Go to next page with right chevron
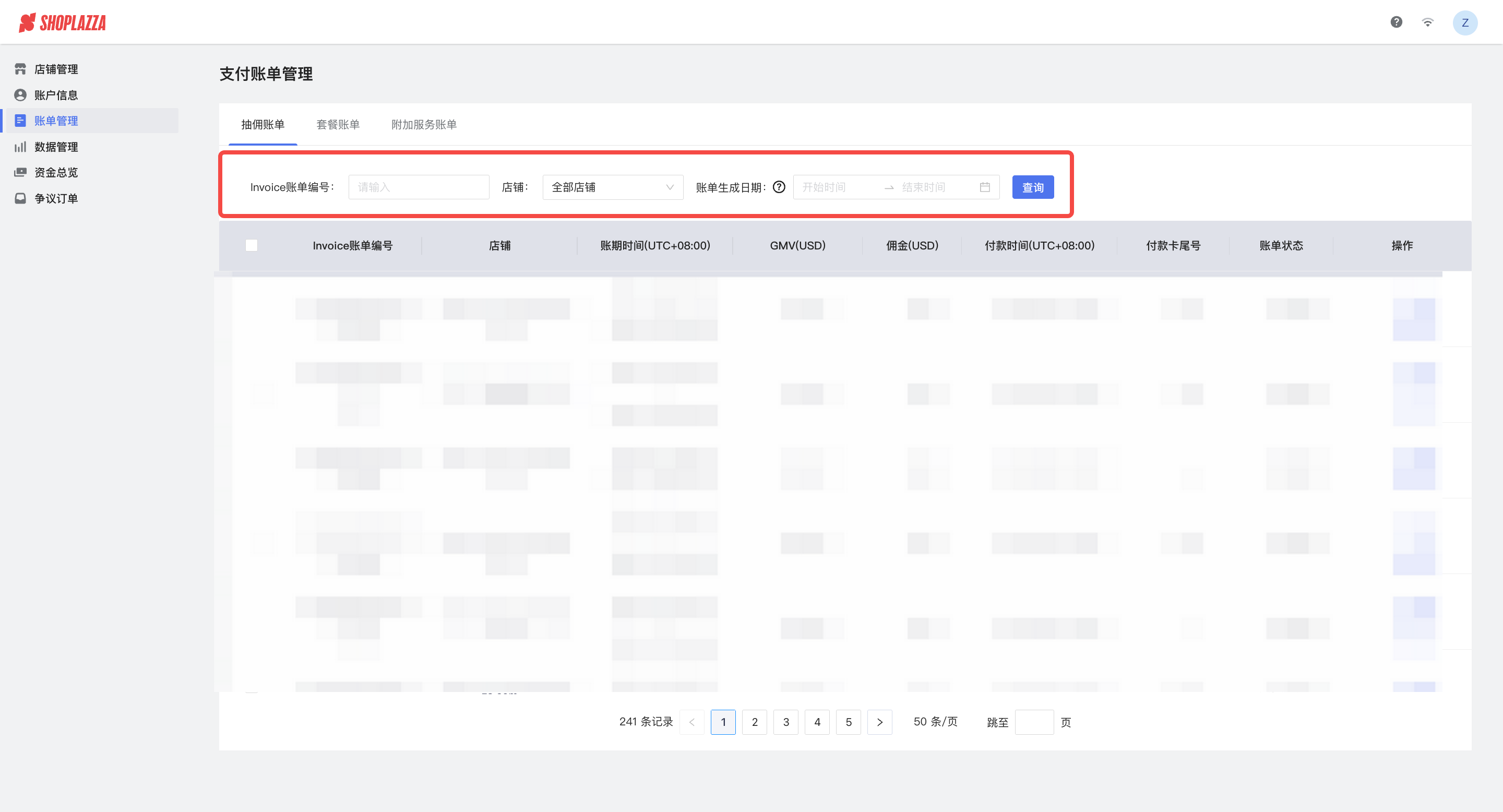1503x812 pixels. tap(879, 722)
